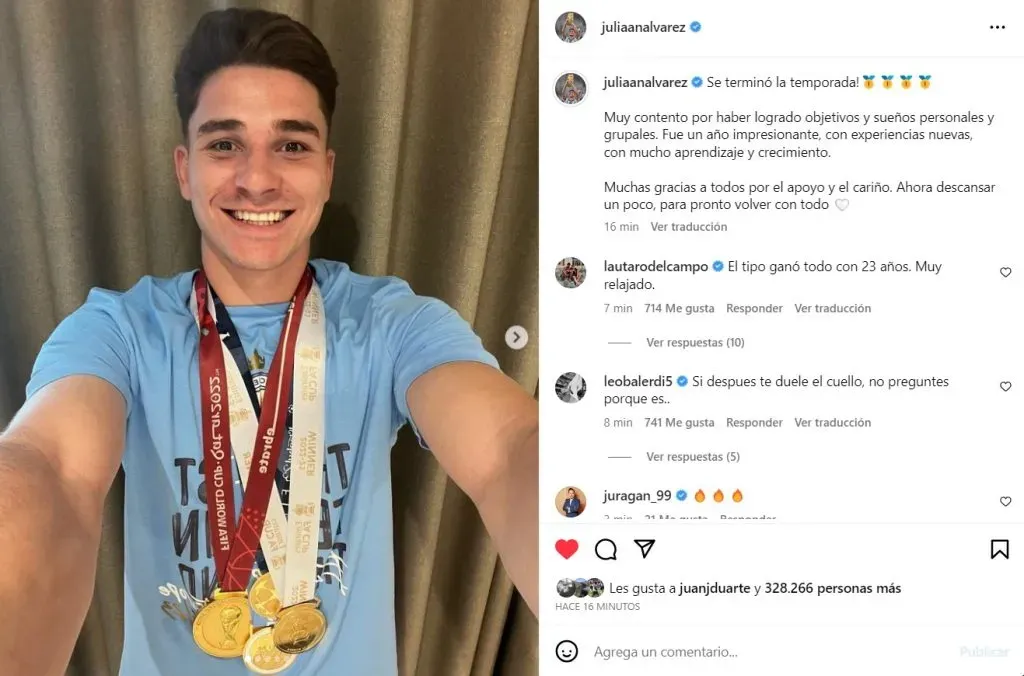1024x676 pixels.
Task: Open leobalerdi5's profile from username
Action: point(638,381)
